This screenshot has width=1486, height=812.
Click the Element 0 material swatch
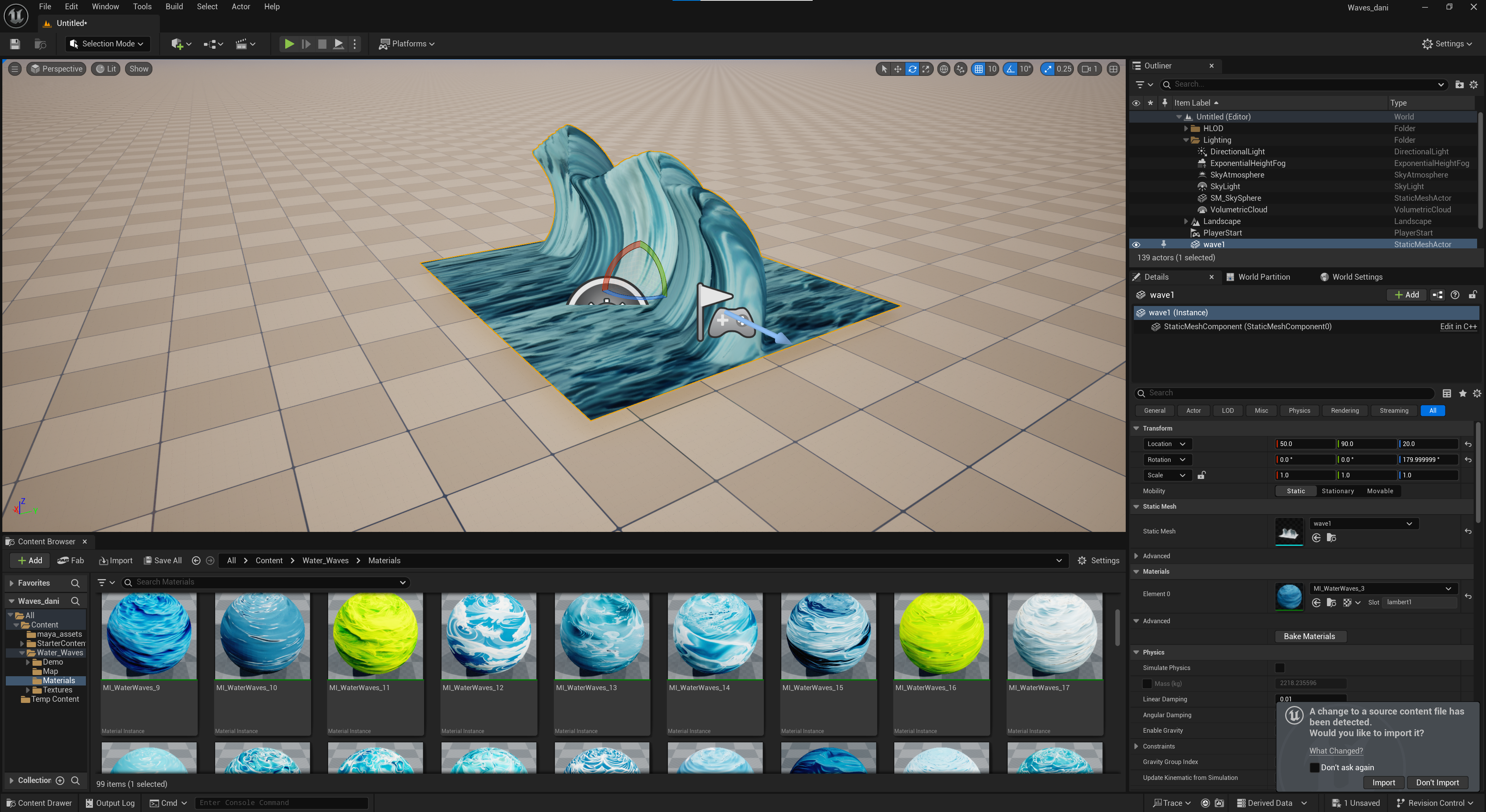[1289, 596]
